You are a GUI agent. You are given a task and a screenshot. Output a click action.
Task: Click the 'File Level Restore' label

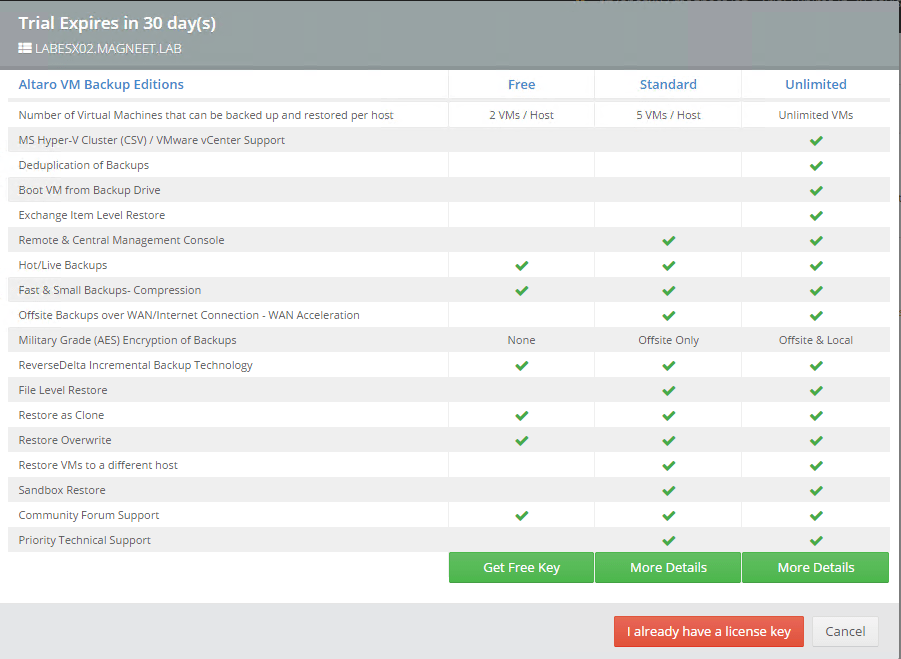[x=63, y=390]
